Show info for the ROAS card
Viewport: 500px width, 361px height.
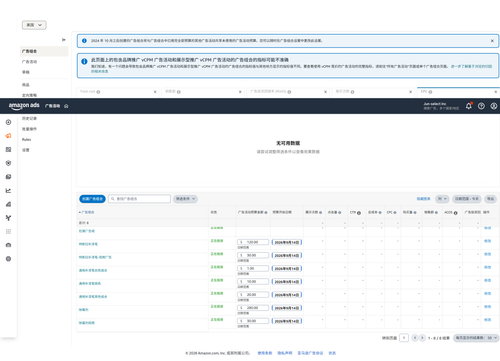[x=289, y=92]
